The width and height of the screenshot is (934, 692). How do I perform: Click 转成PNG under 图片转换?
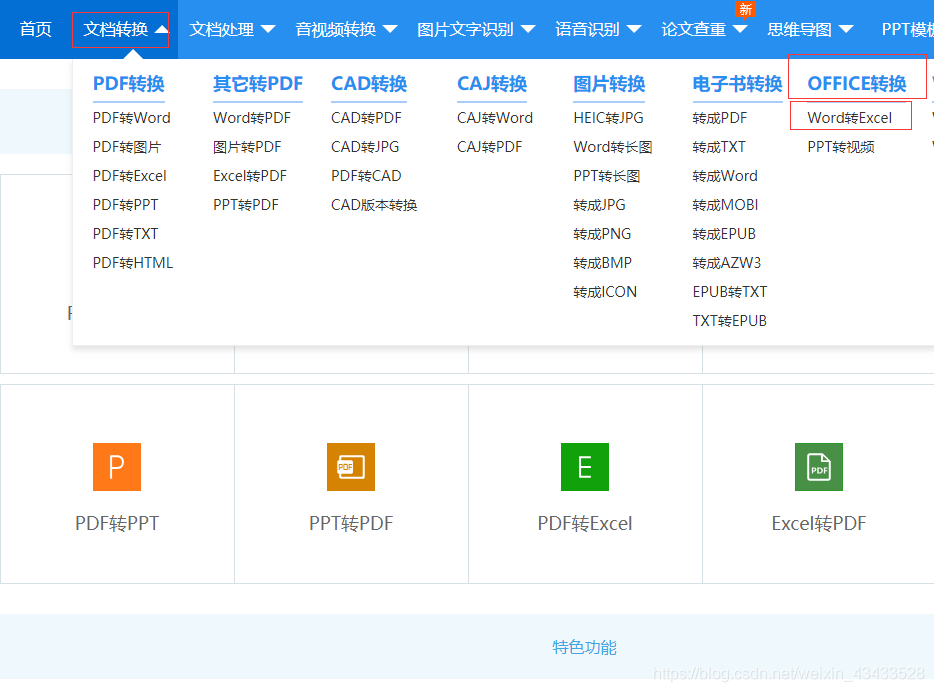point(602,234)
